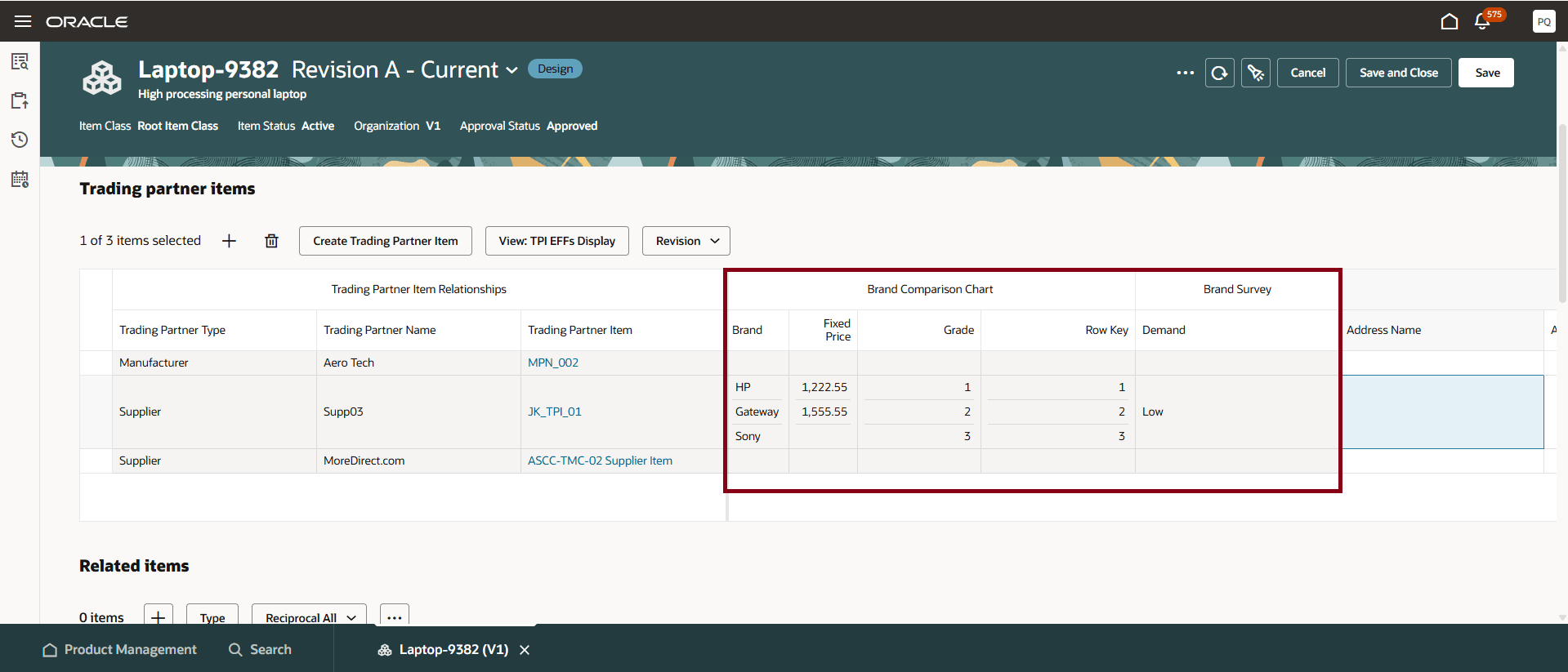The width and height of the screenshot is (1568, 672).
Task: Open the more actions ellipsis in header
Action: coord(1186,73)
